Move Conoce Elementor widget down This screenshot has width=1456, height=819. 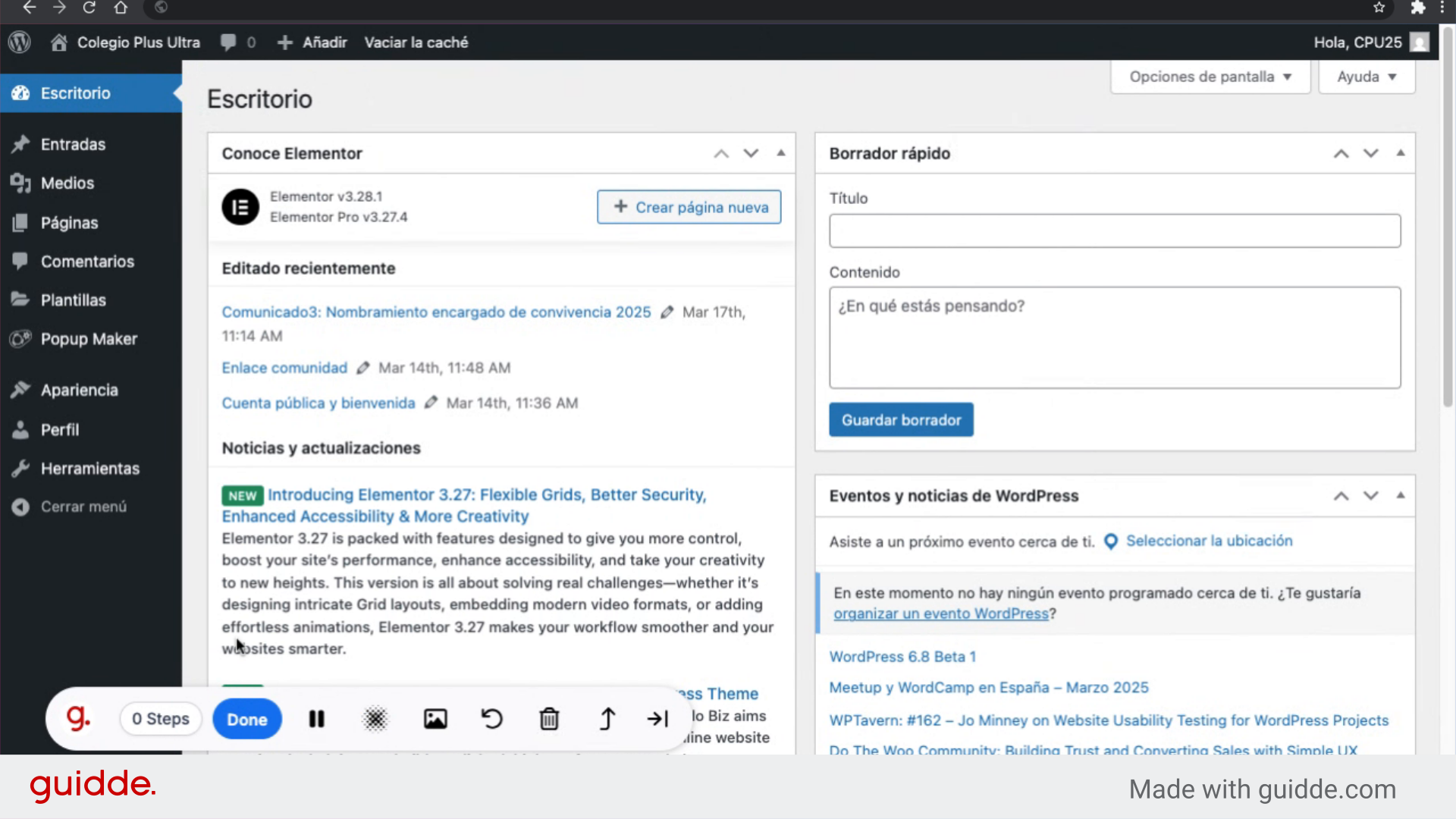click(x=751, y=154)
